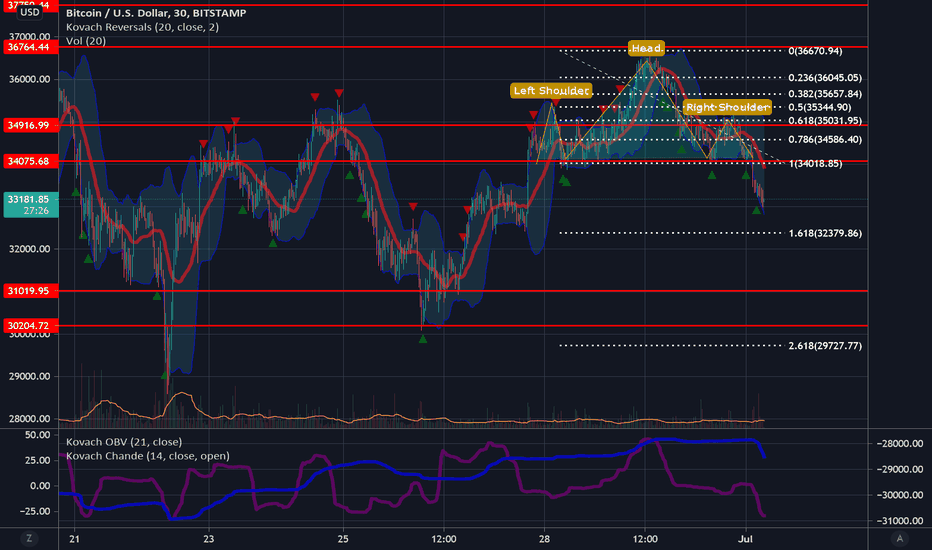Viewport: 932px width, 550px height.
Task: Select the Right Shoulder pattern label
Action: (727, 107)
